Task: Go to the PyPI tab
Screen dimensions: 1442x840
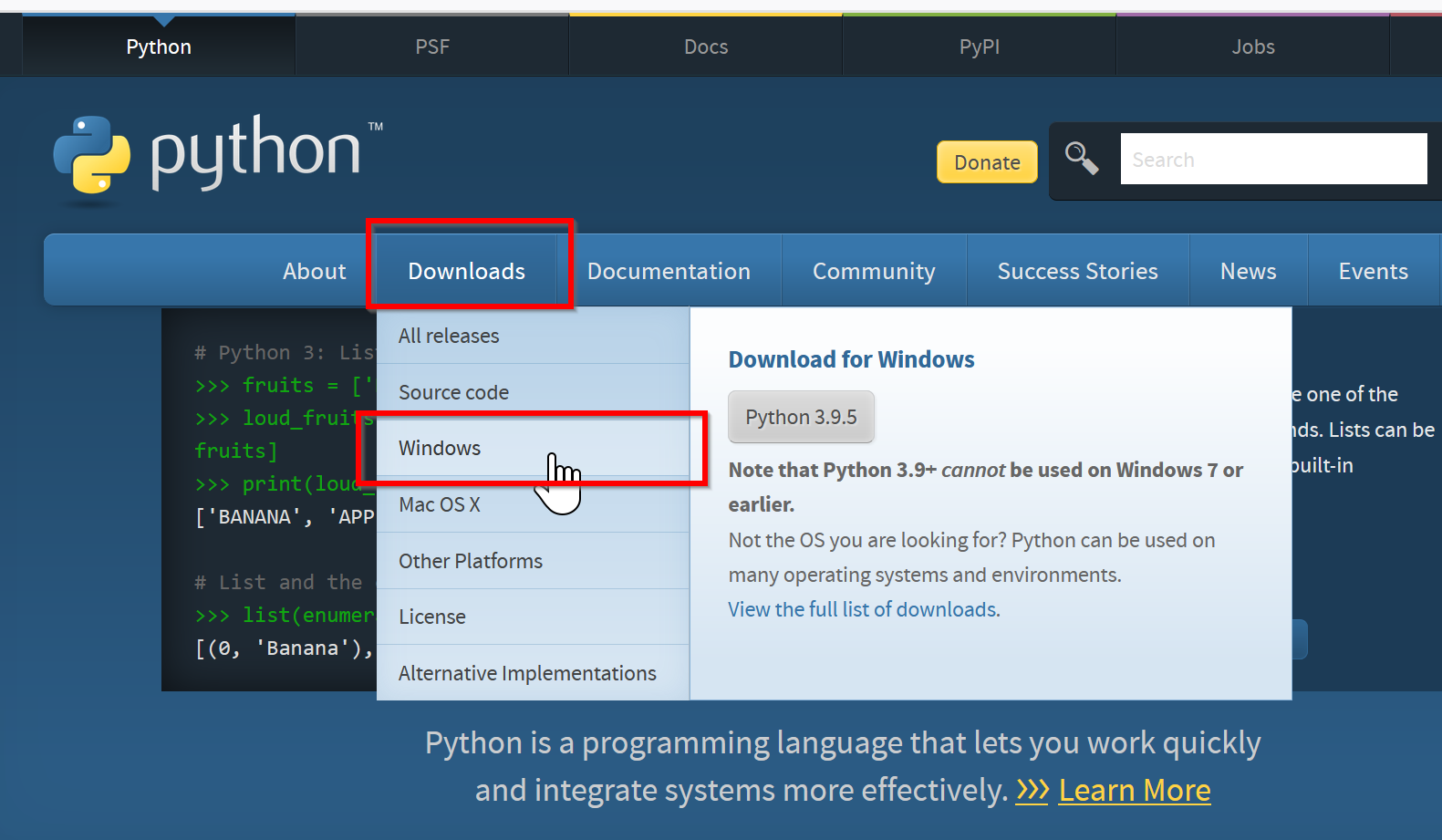Action: (x=980, y=47)
